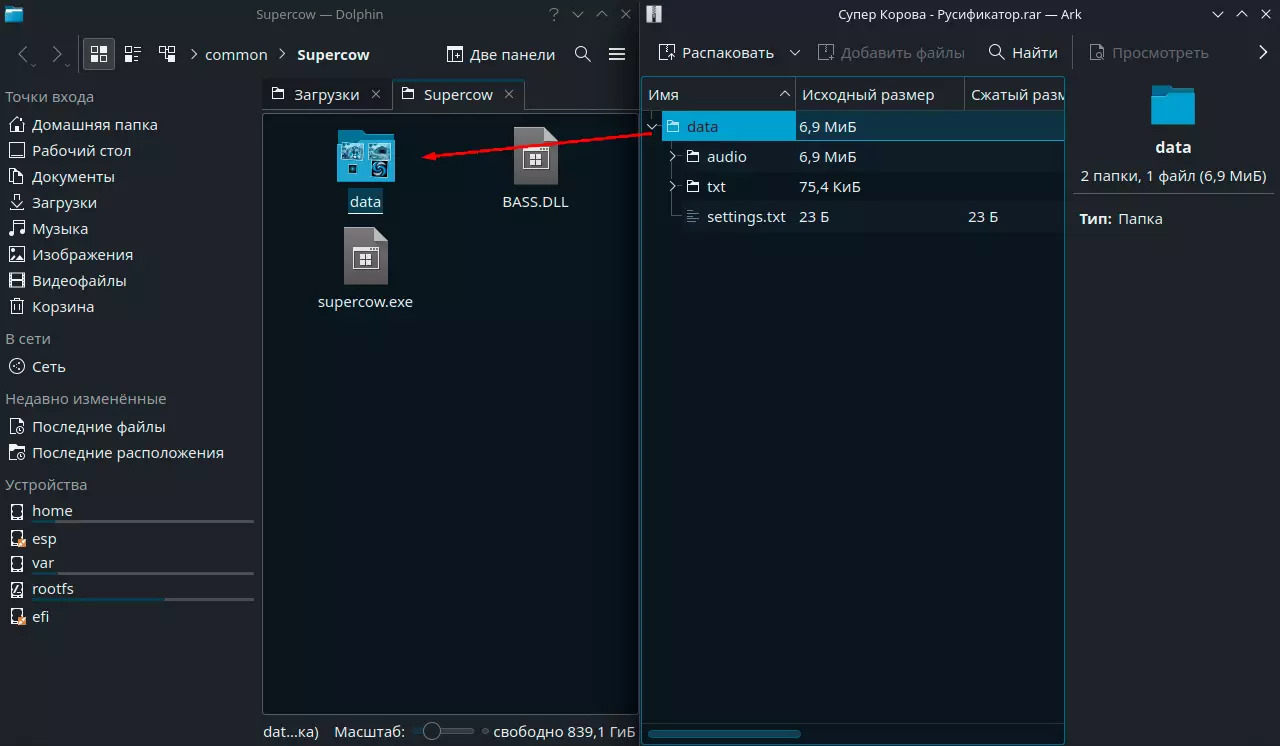The width and height of the screenshot is (1280, 746).
Task: Open Dolphin's search icon
Action: point(583,54)
